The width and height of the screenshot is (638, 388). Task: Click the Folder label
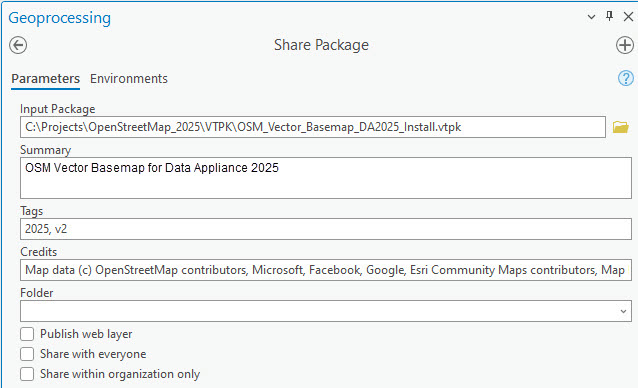click(37, 293)
